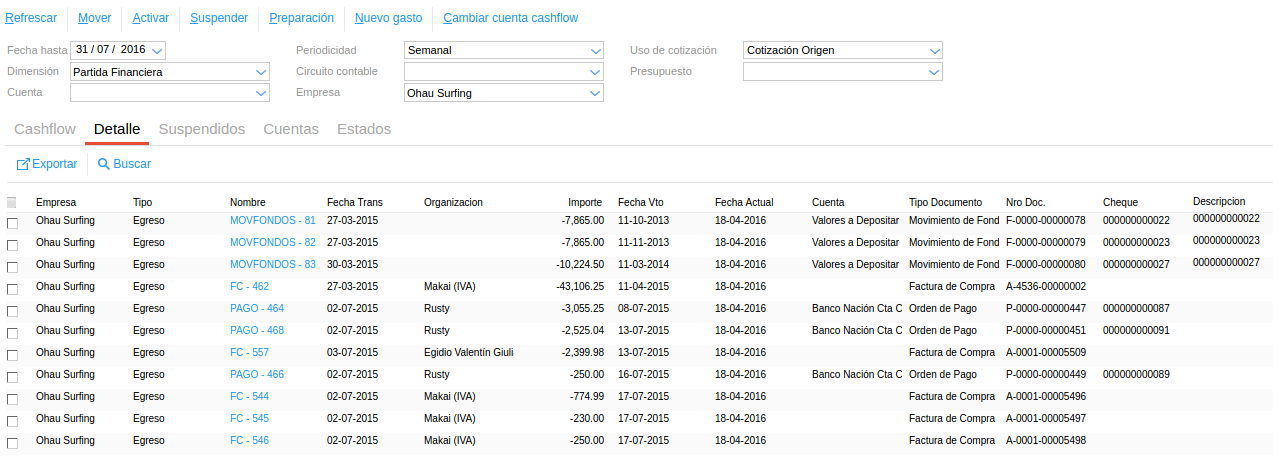Open the Dimensión Partida Financiera dropdown
This screenshot has width=1273, height=457.
tap(262, 72)
